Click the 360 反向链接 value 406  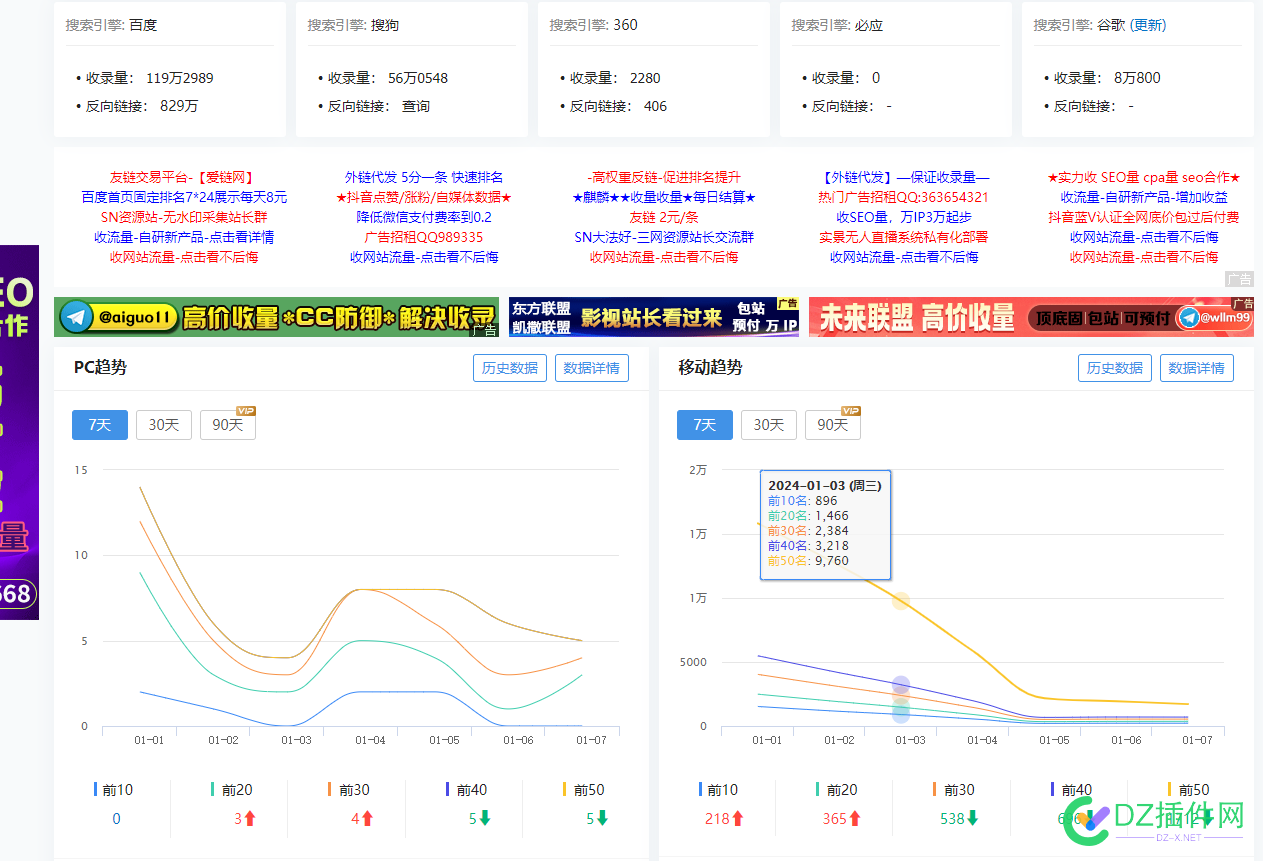[x=655, y=105]
